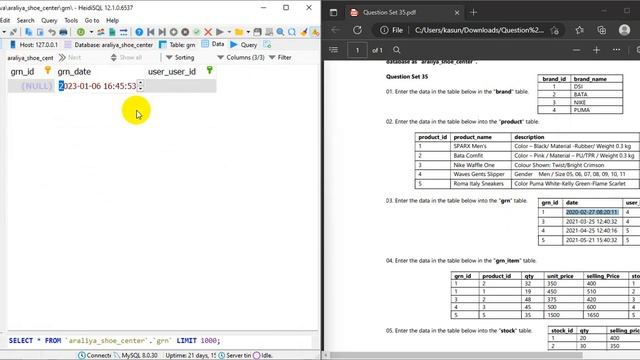Click the (NULL) grn_id cell

[x=31, y=86]
